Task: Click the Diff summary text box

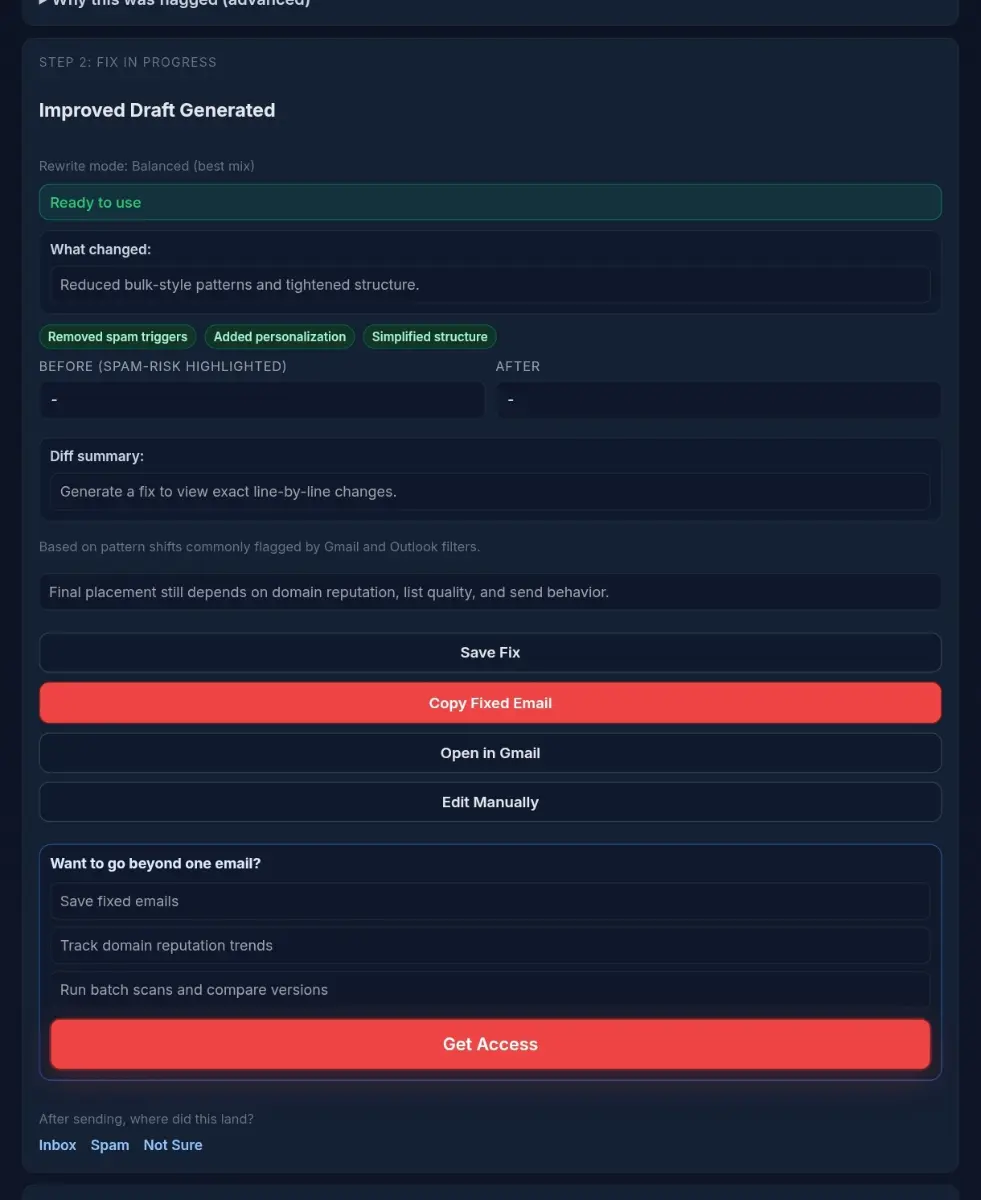Action: tap(490, 491)
